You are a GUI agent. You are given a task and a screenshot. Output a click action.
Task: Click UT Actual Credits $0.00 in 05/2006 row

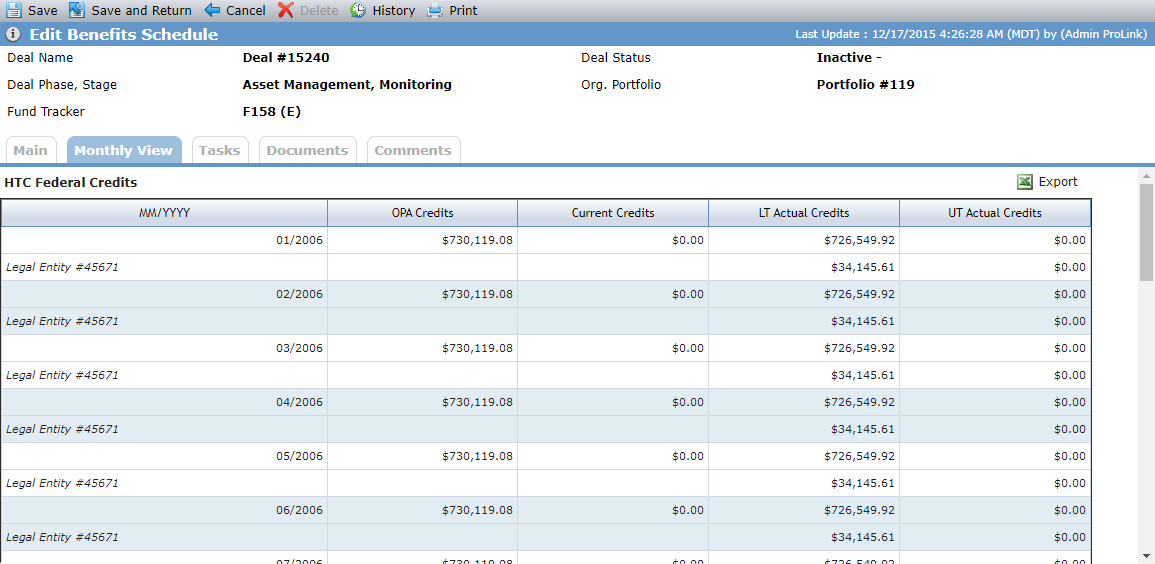pyautogui.click(x=1070, y=456)
